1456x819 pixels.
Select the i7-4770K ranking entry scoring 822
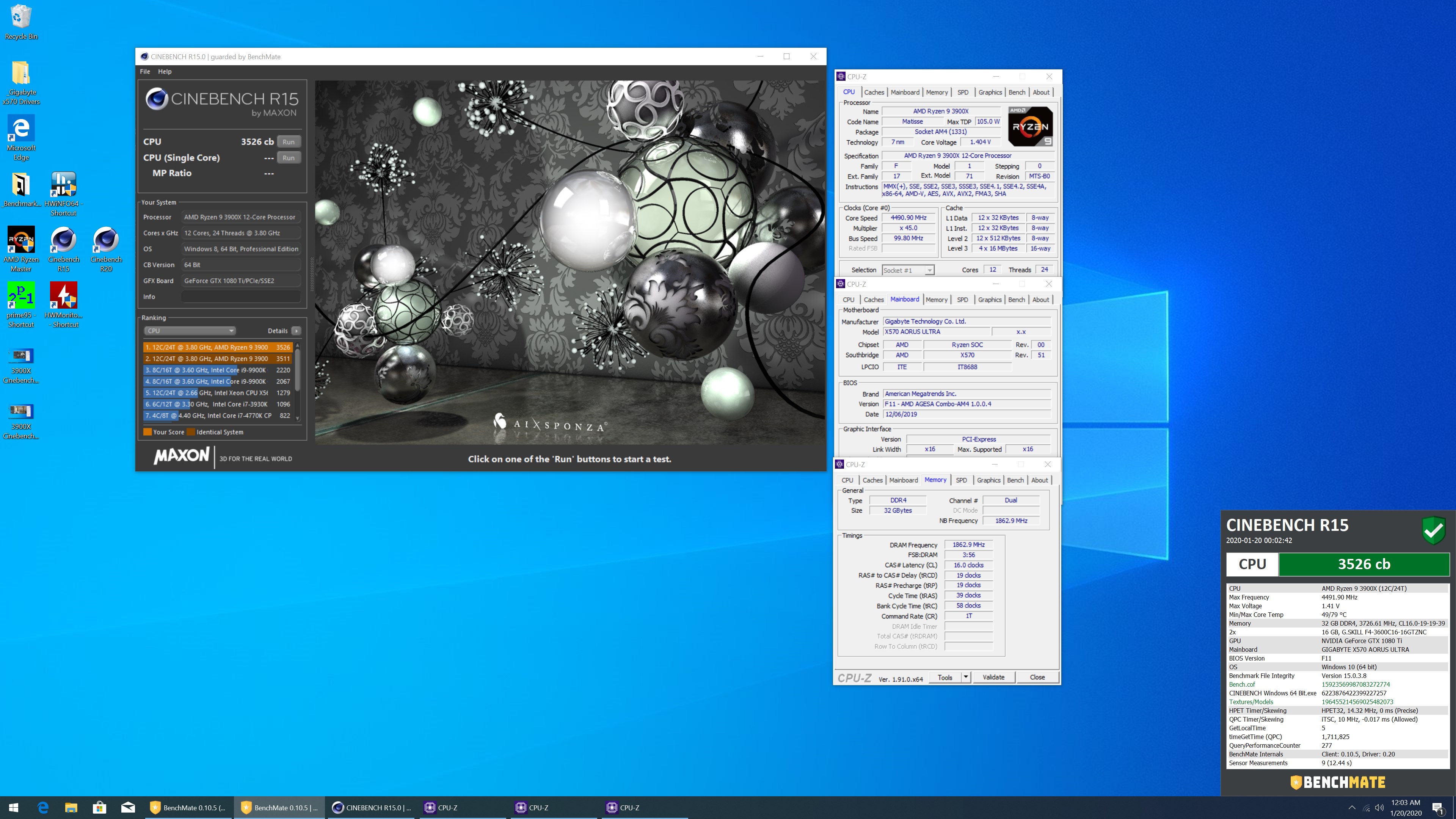coord(218,416)
